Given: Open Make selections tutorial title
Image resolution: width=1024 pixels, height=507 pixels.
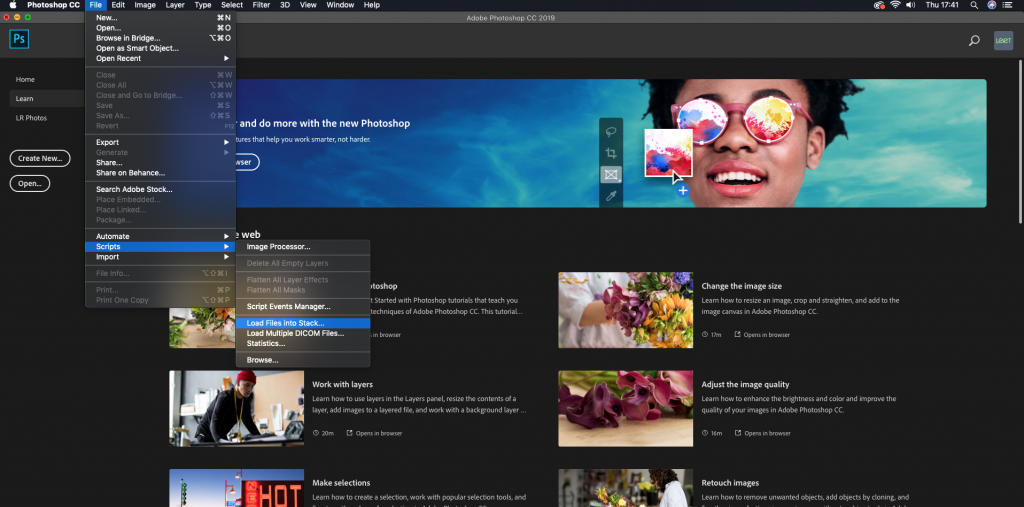Looking at the screenshot, I should pos(341,483).
